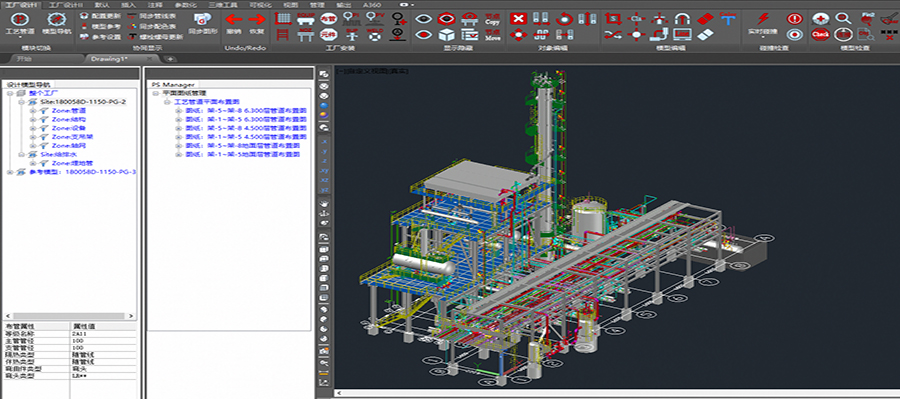Viewport: 900px width, 399px height.
Task: Click the red exclamation collision icon
Action: (794, 19)
